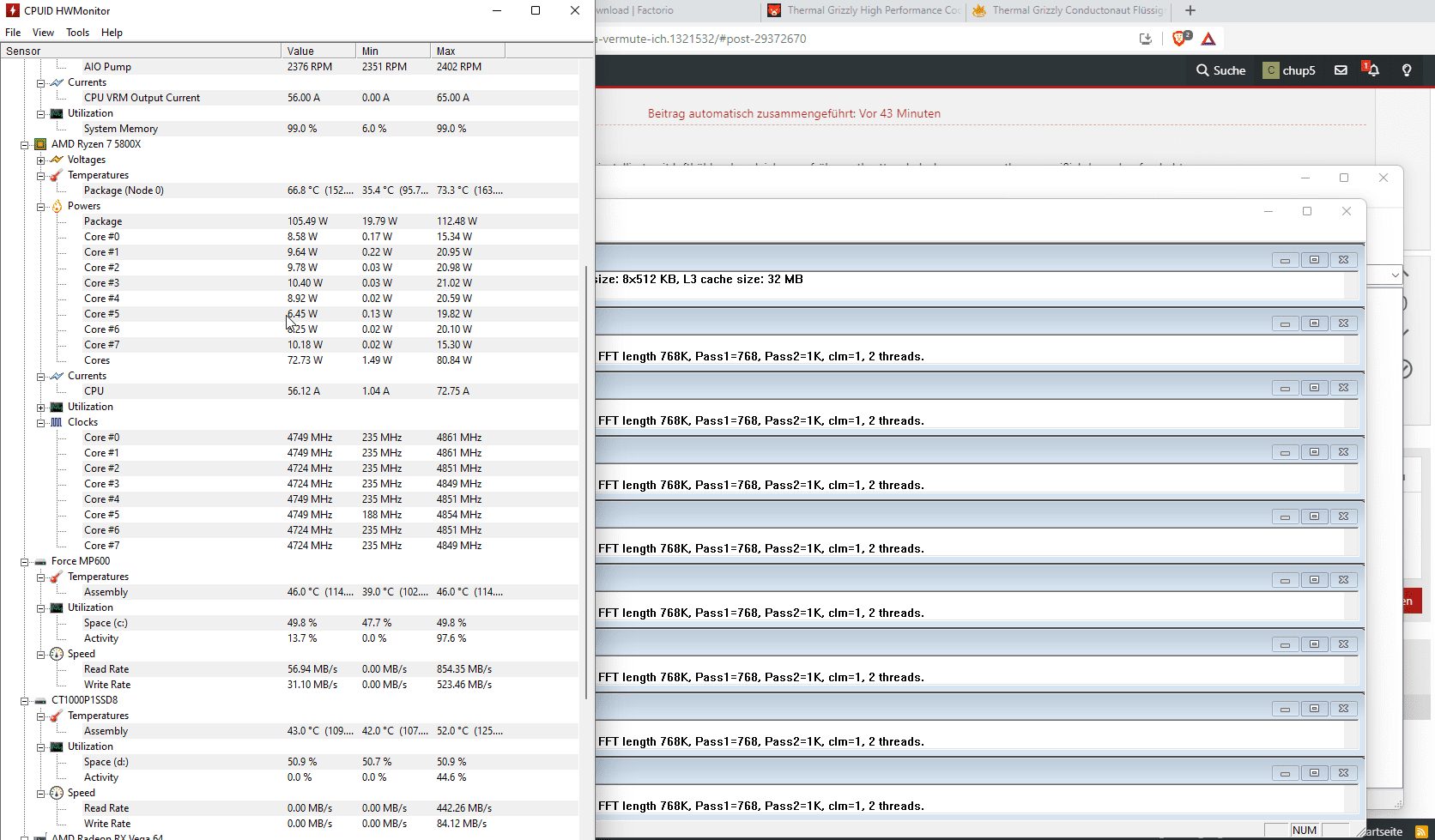Open the forum inbox envelope icon
This screenshot has height=840, width=1435.
click(x=1341, y=70)
